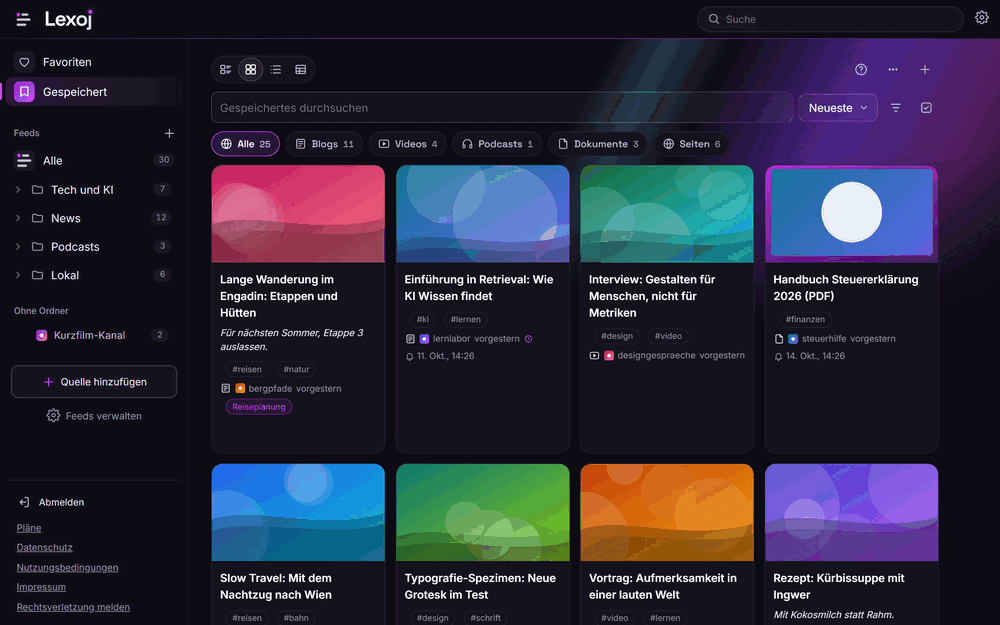Switch to the grid card view
Image resolution: width=1000 pixels, height=625 pixels.
click(251, 70)
